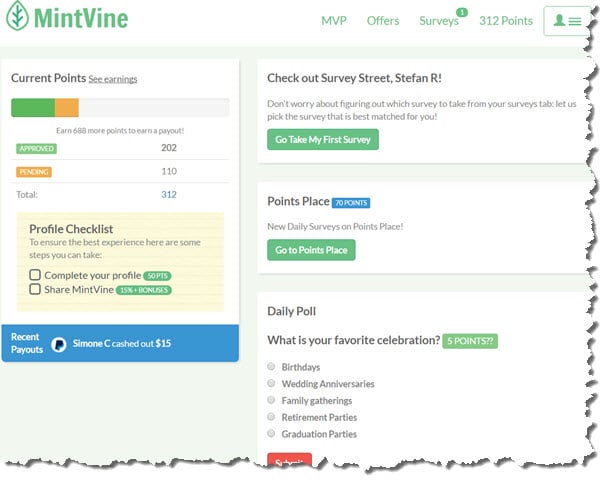Click the Earn 688 more points message
This screenshot has width=610, height=482.
click(x=120, y=131)
